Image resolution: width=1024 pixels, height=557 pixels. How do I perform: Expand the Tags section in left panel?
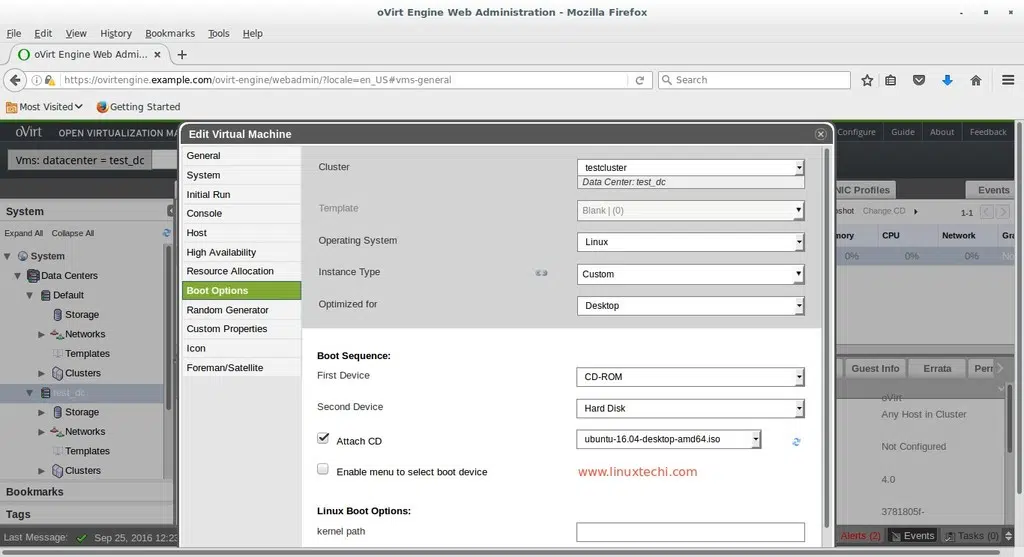(x=86, y=515)
